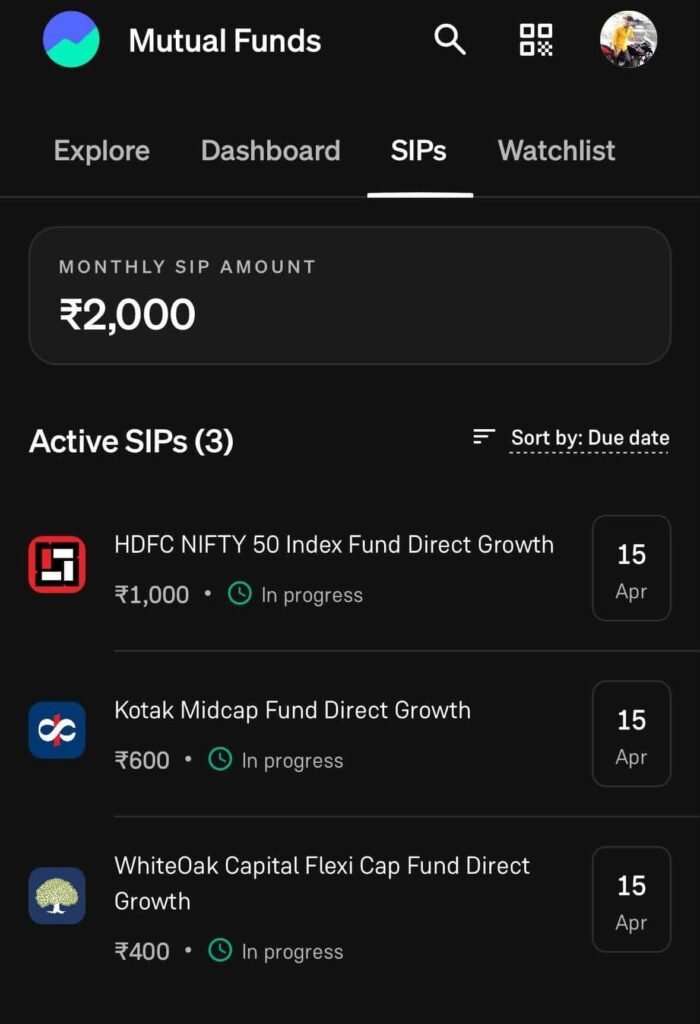Click the sort filter icon
Screen dimensions: 700x1024
[x=483, y=437]
